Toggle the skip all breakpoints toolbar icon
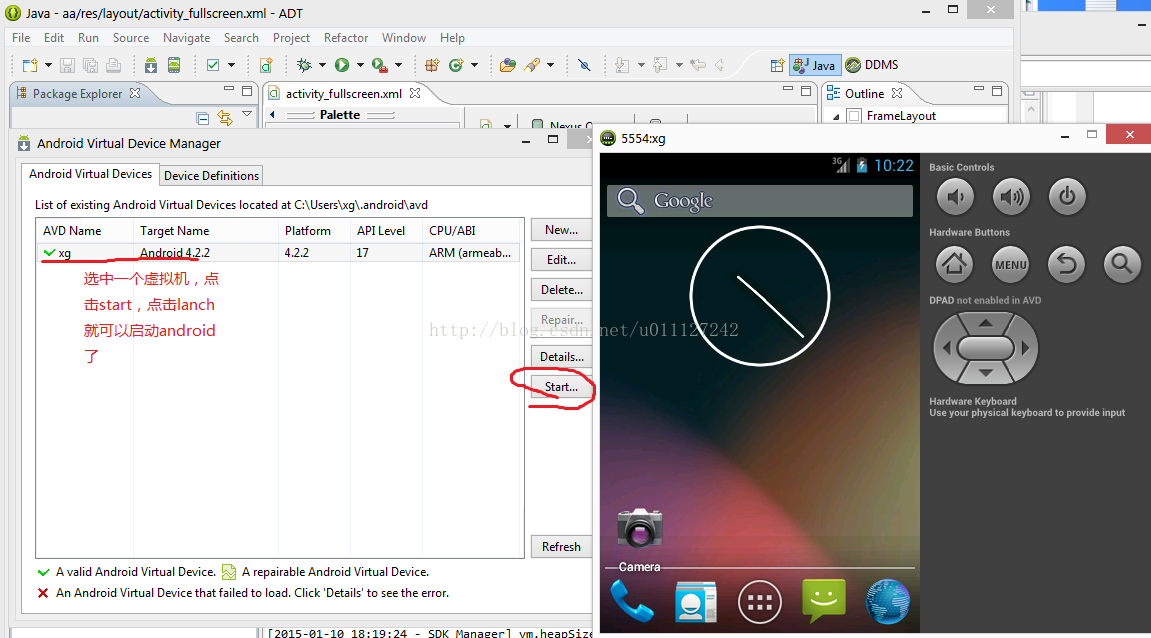Viewport: 1151px width, 638px height. pyautogui.click(x=584, y=65)
